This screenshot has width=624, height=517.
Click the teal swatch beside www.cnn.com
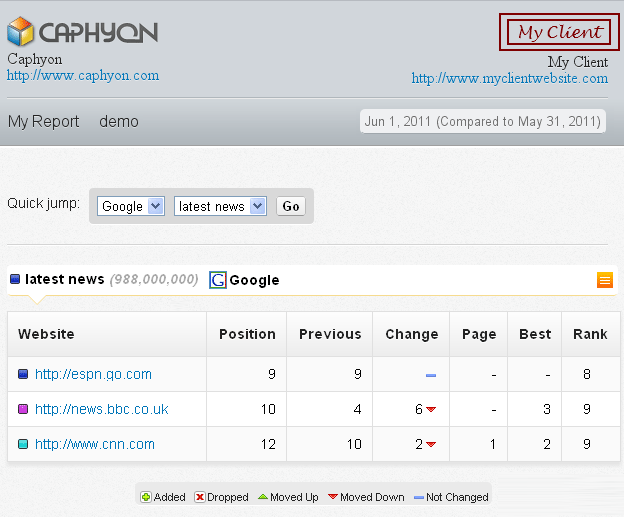click(x=23, y=445)
